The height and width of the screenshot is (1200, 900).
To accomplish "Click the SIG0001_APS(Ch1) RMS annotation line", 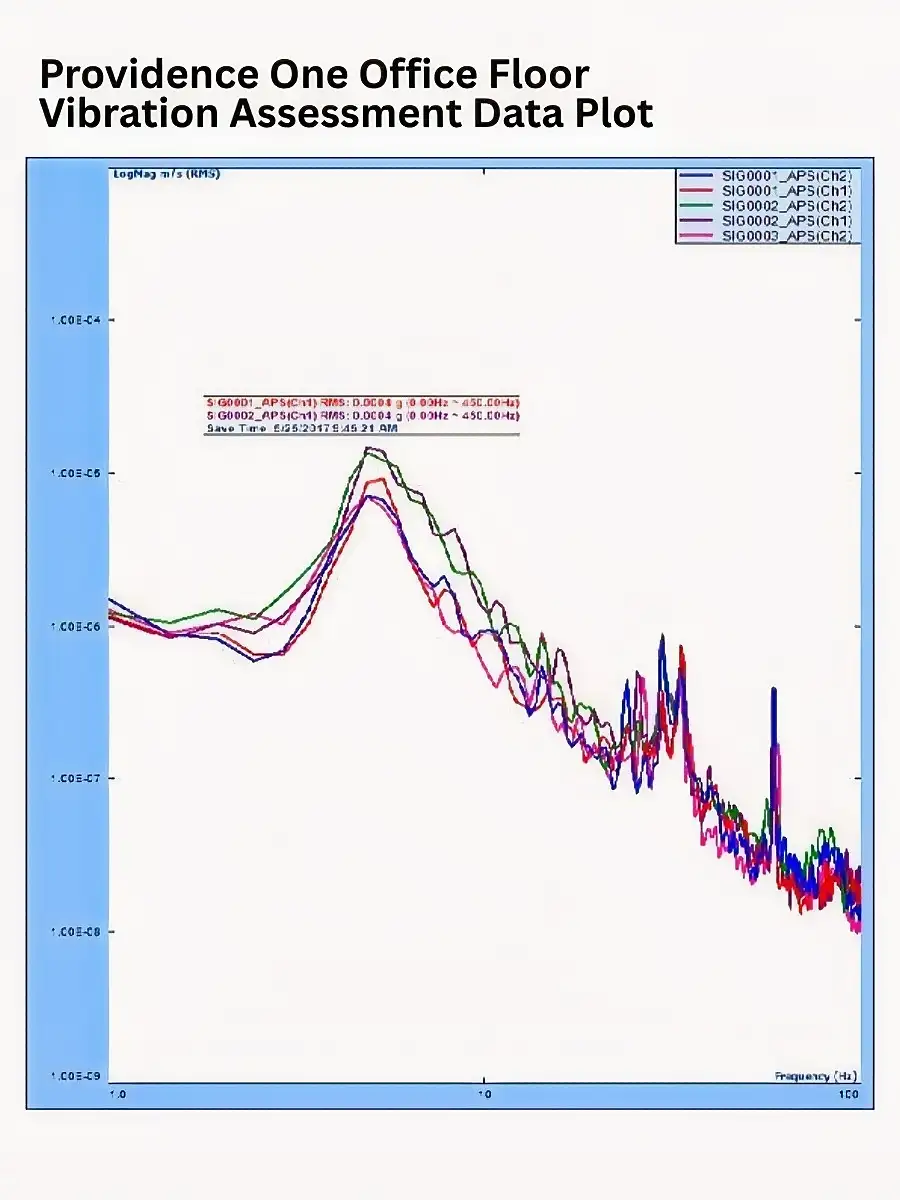I will [x=362, y=402].
